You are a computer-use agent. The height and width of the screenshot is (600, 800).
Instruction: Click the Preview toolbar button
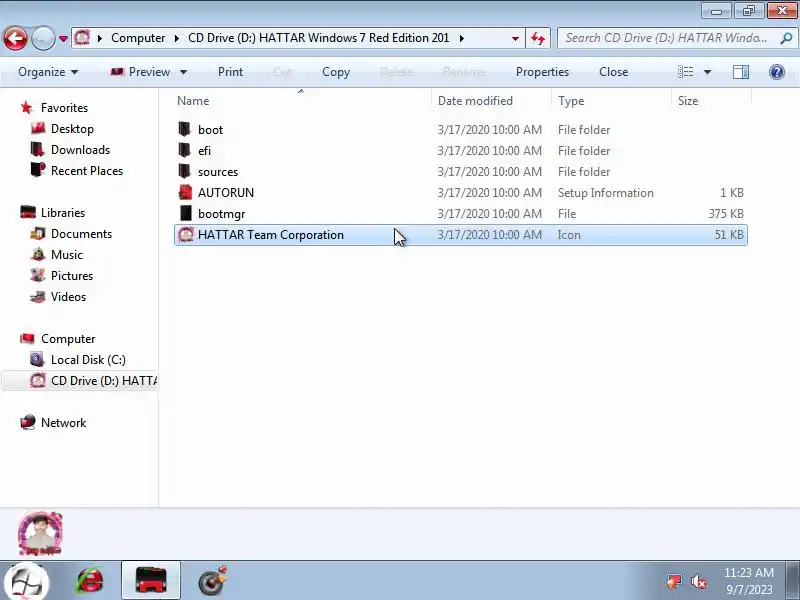pyautogui.click(x=140, y=72)
